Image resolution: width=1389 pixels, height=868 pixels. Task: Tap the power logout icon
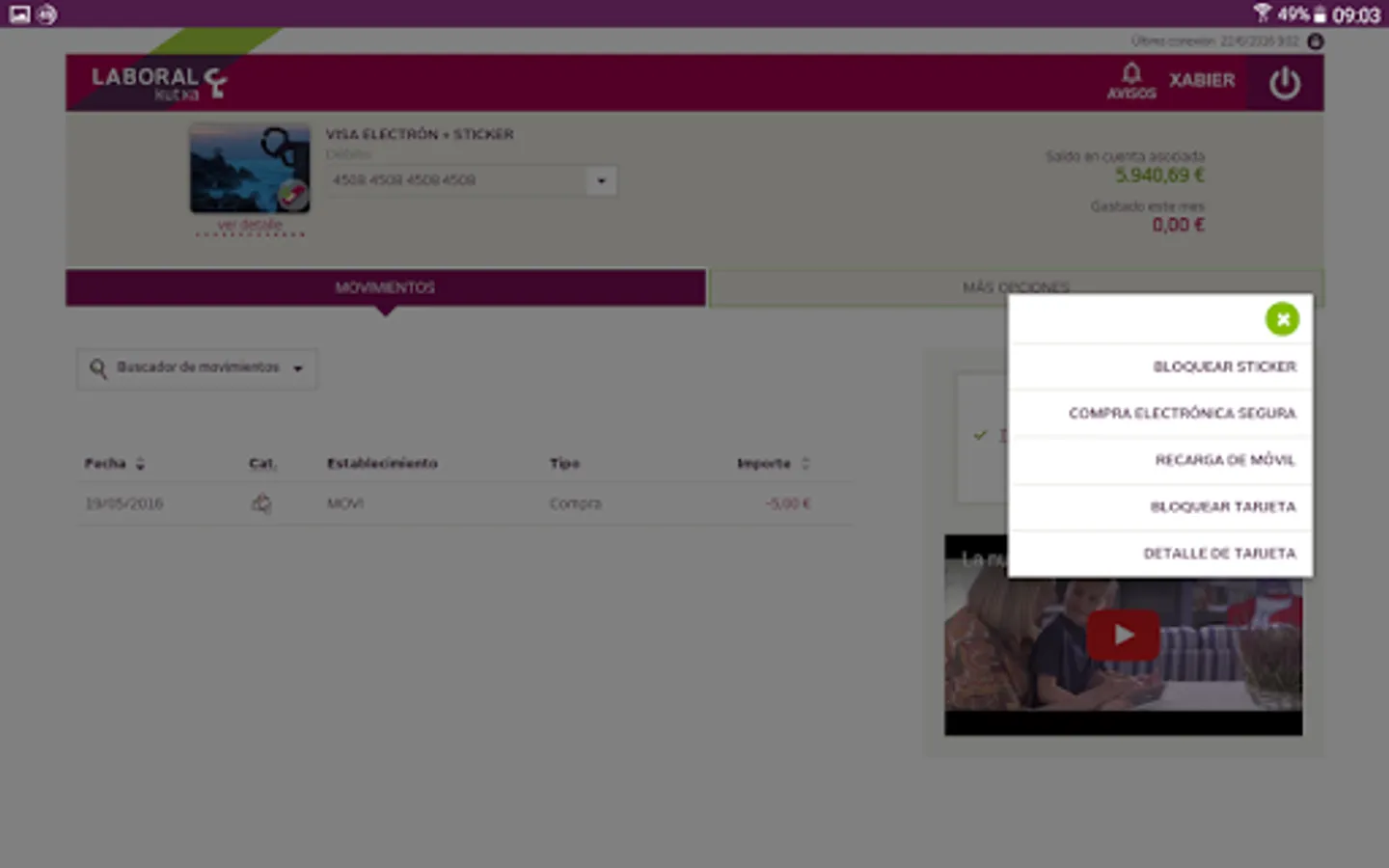1285,83
